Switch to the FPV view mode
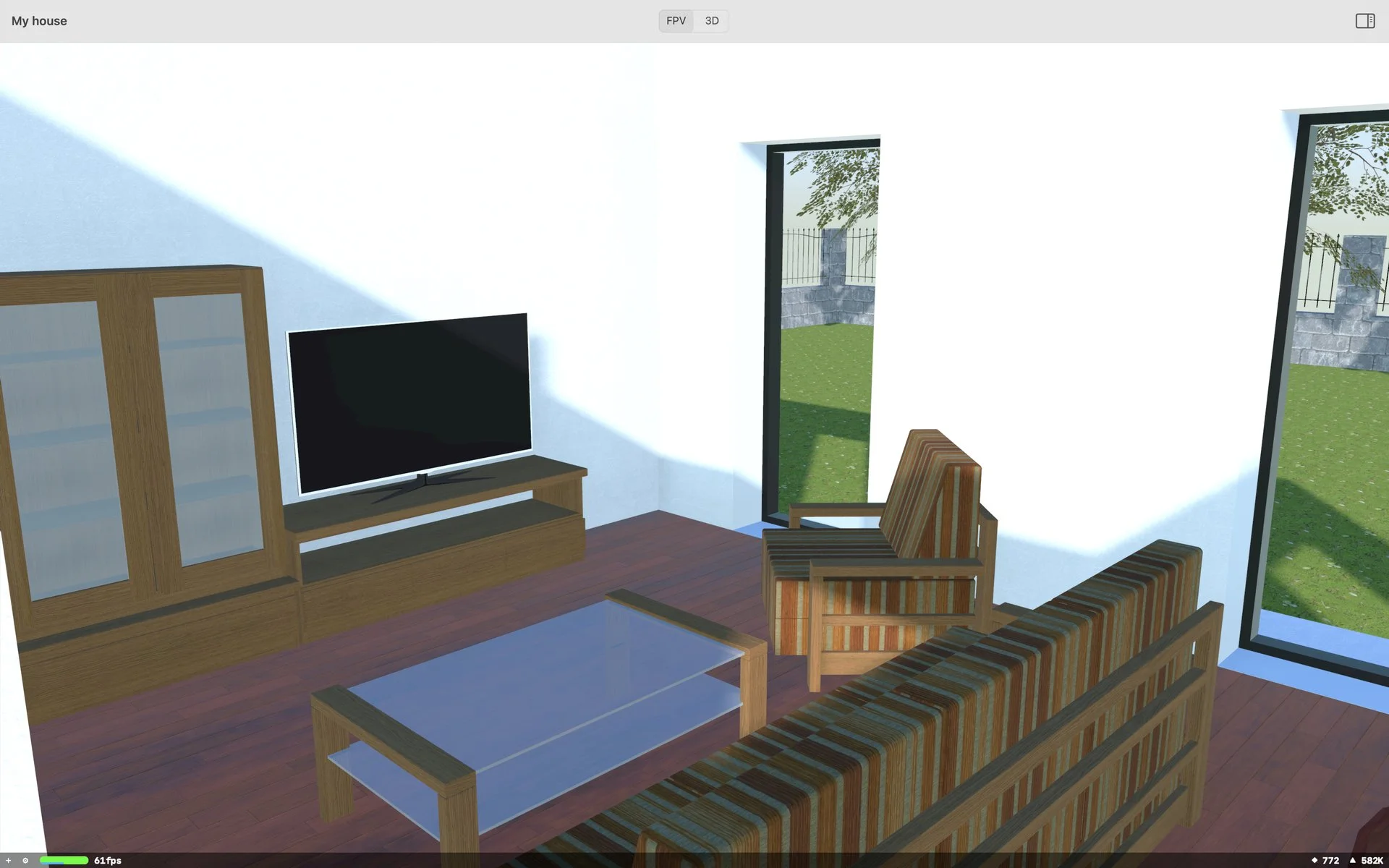 [x=676, y=21]
